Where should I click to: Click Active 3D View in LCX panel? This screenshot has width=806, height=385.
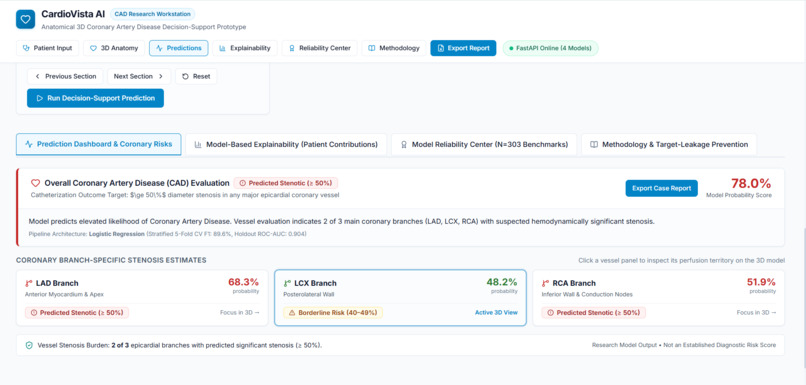(496, 313)
